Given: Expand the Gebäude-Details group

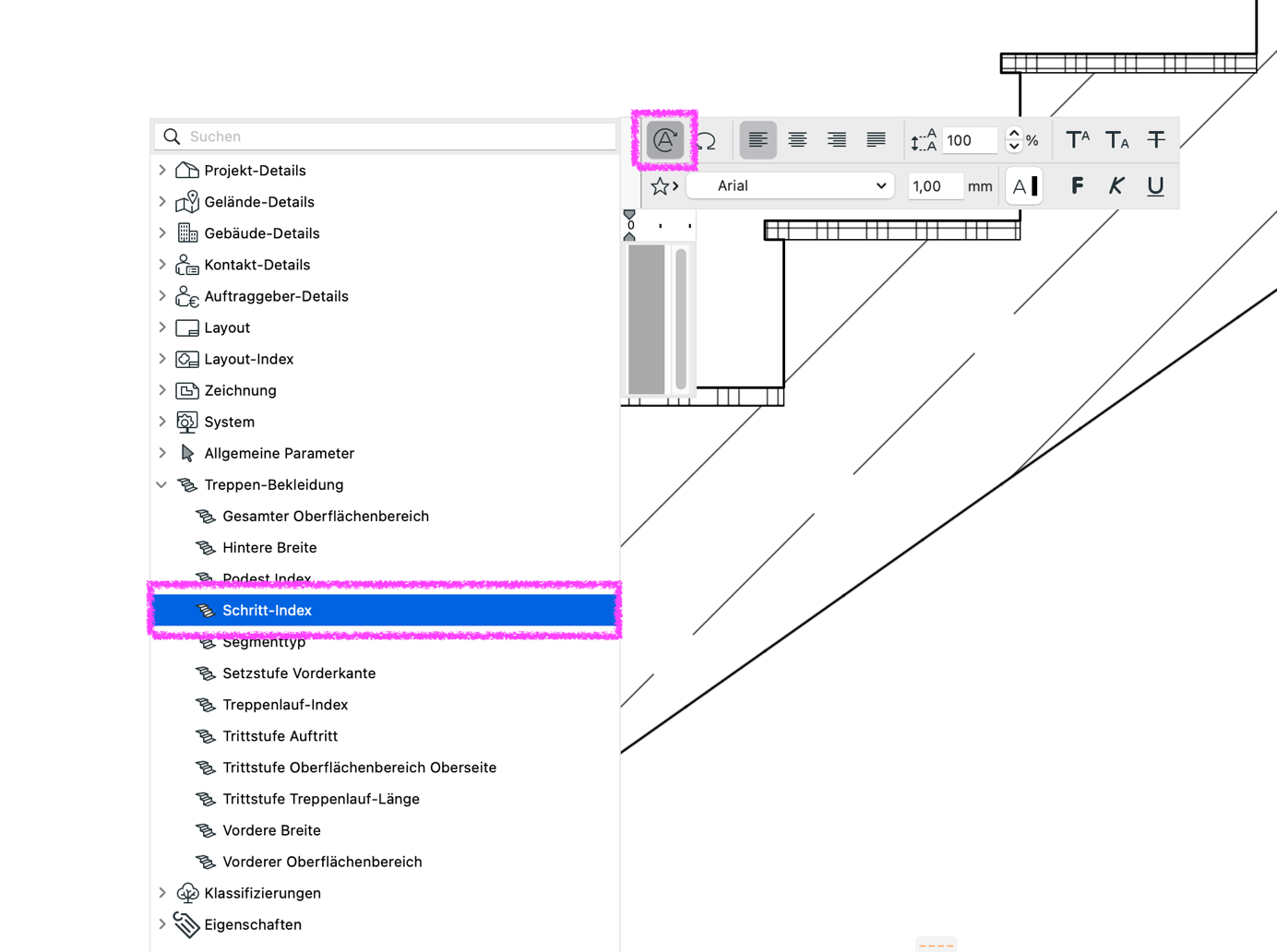Looking at the screenshot, I should (162, 232).
